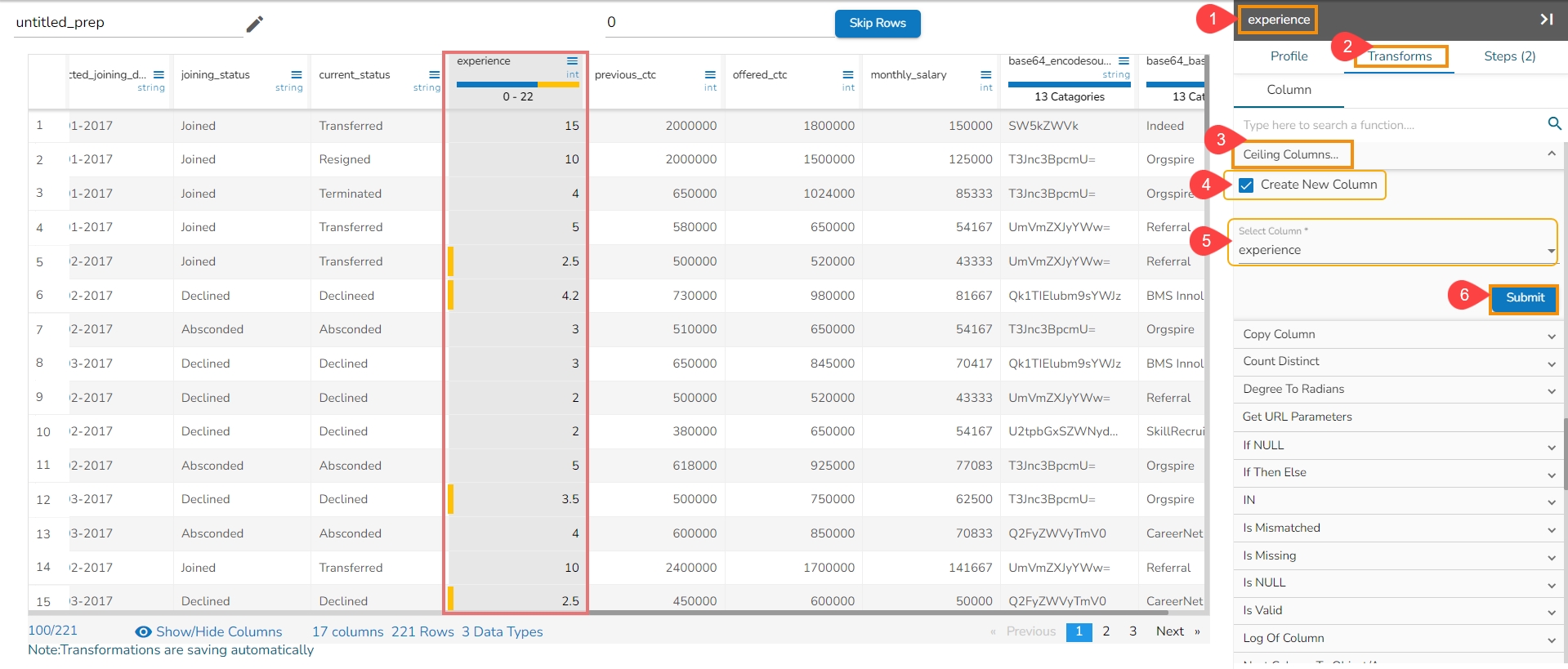Open the joining_status column menu icon

[x=297, y=74]
